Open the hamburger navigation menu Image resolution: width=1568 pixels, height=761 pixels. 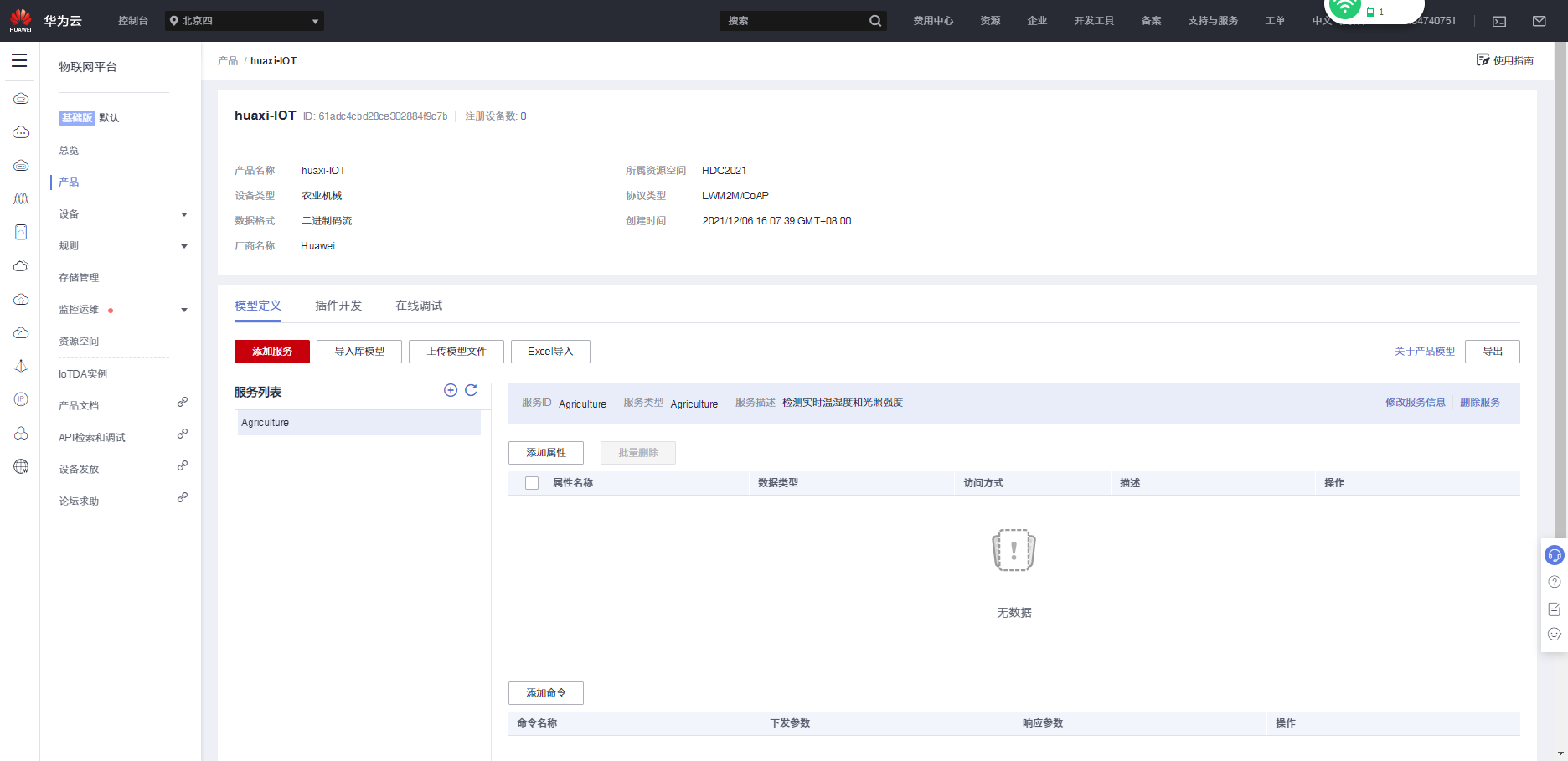(x=19, y=60)
